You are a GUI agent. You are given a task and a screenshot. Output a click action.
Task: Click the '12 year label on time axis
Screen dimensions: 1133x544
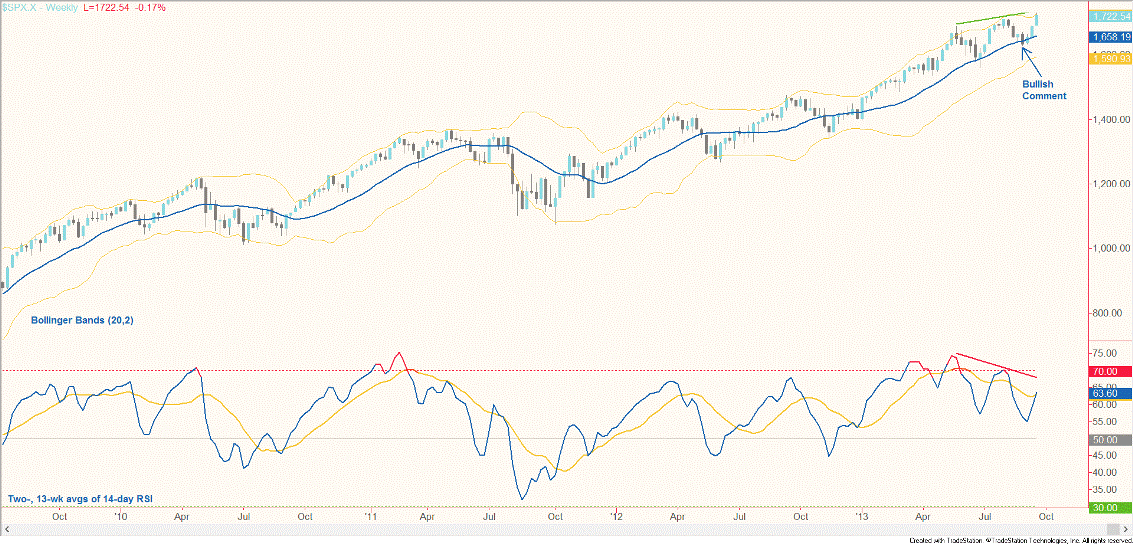(616, 517)
